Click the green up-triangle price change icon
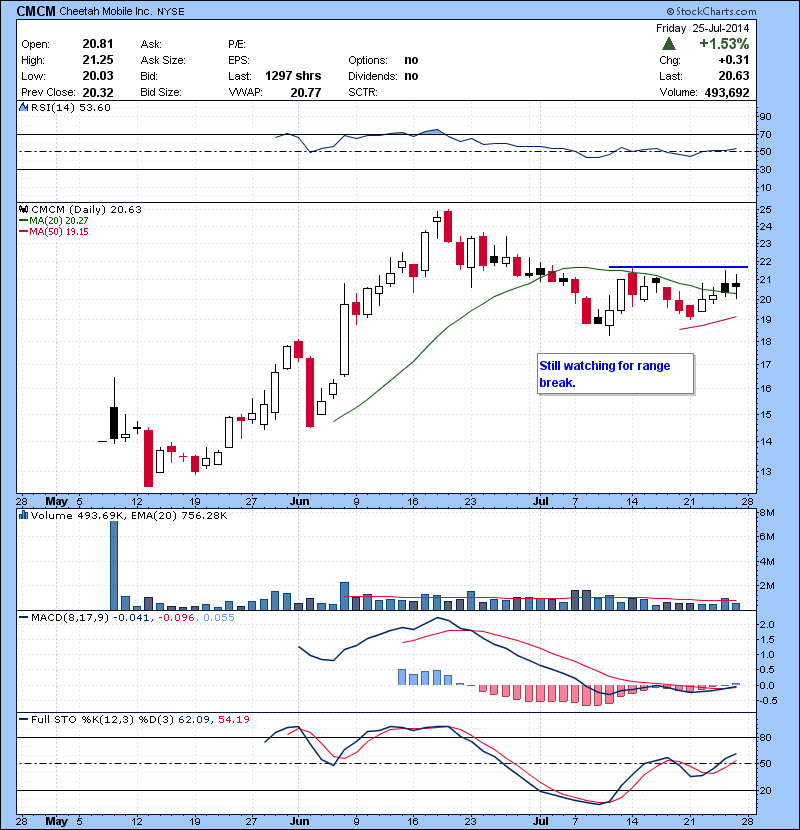This screenshot has width=800, height=830. click(669, 43)
